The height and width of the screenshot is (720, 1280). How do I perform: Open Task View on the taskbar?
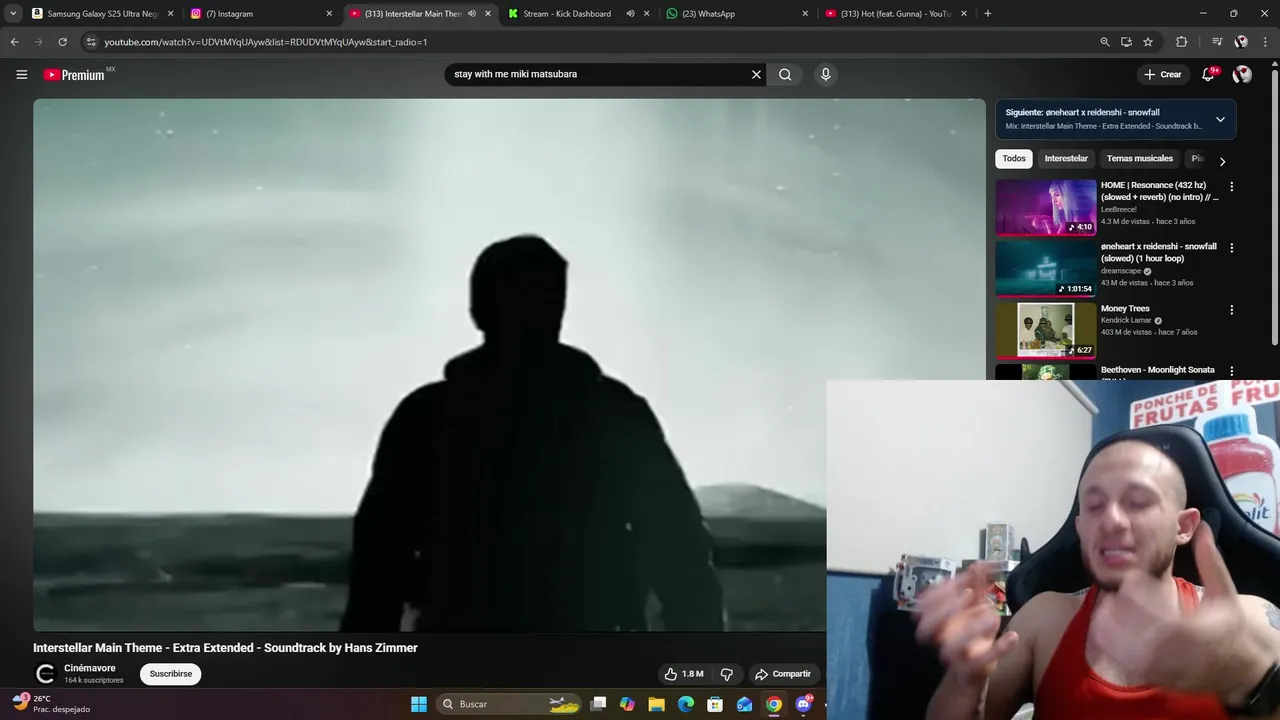click(598, 704)
